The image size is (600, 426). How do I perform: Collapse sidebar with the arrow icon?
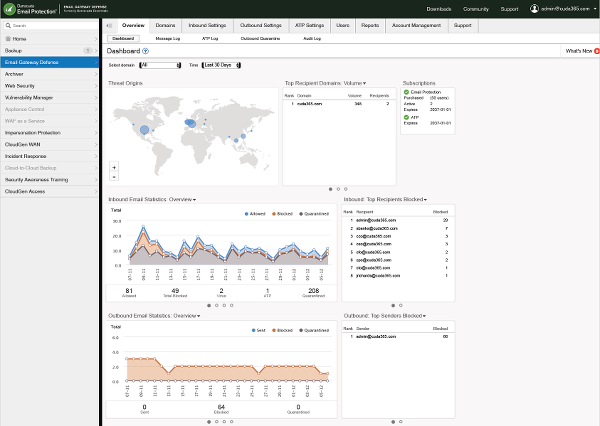tap(109, 26)
